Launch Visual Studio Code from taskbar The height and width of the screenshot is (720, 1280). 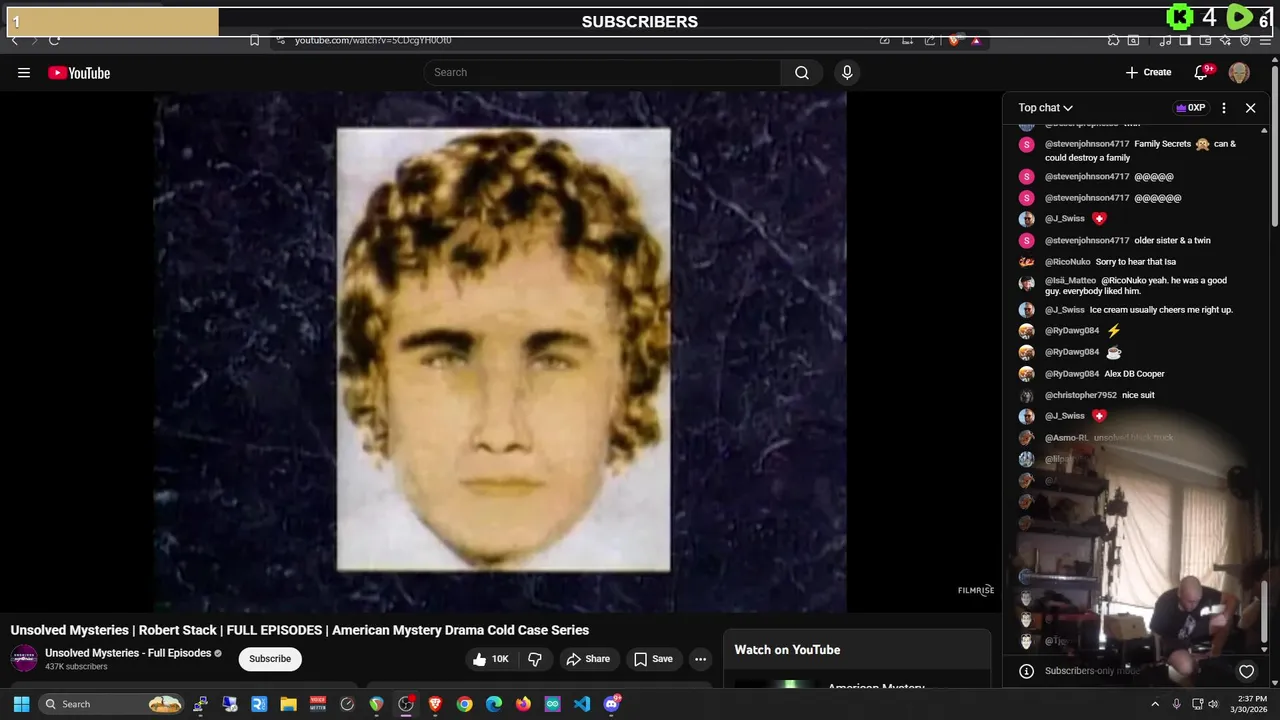(582, 704)
